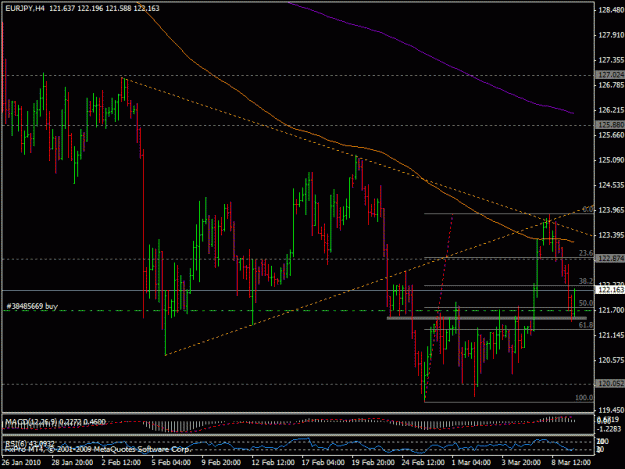Click the 1 Mar 04:00 time label
The height and width of the screenshot is (469, 625).
tap(471, 462)
